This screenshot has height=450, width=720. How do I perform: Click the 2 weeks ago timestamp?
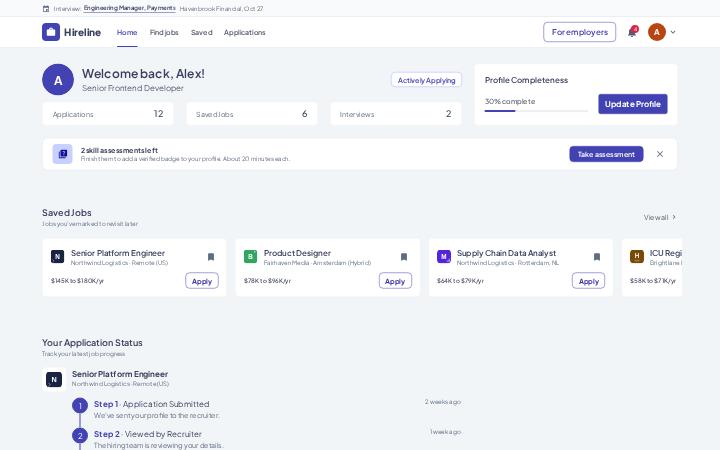click(x=443, y=402)
